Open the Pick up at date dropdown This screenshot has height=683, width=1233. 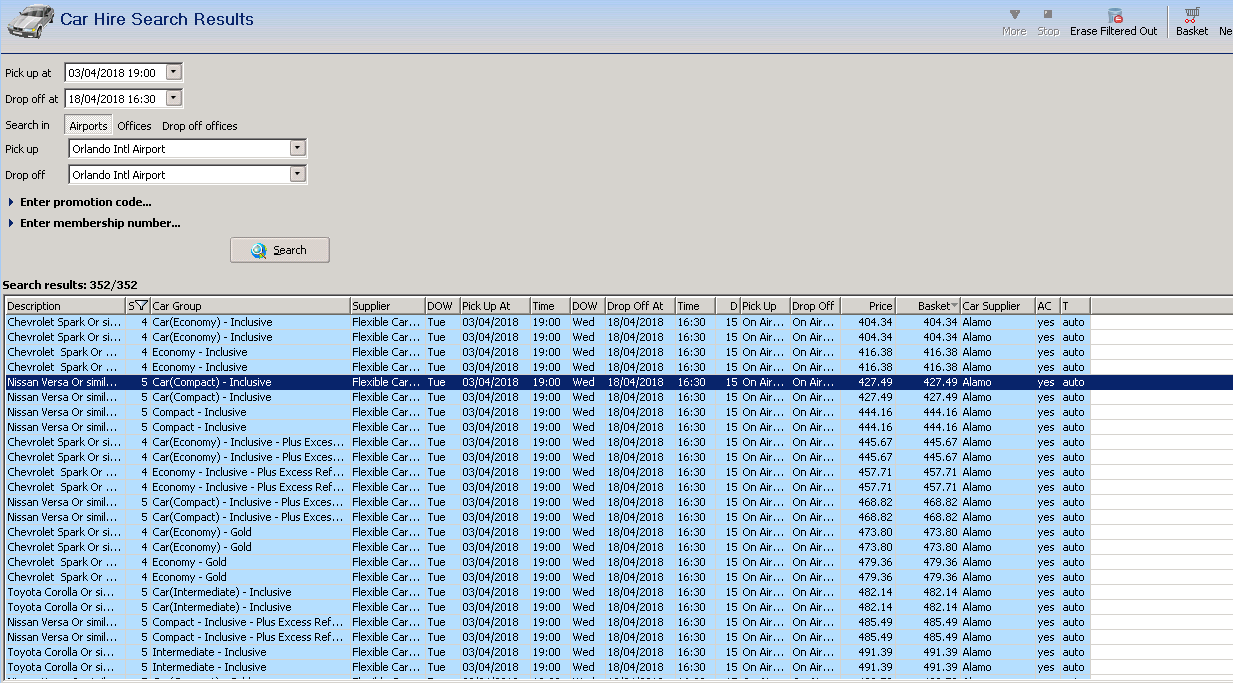click(174, 72)
